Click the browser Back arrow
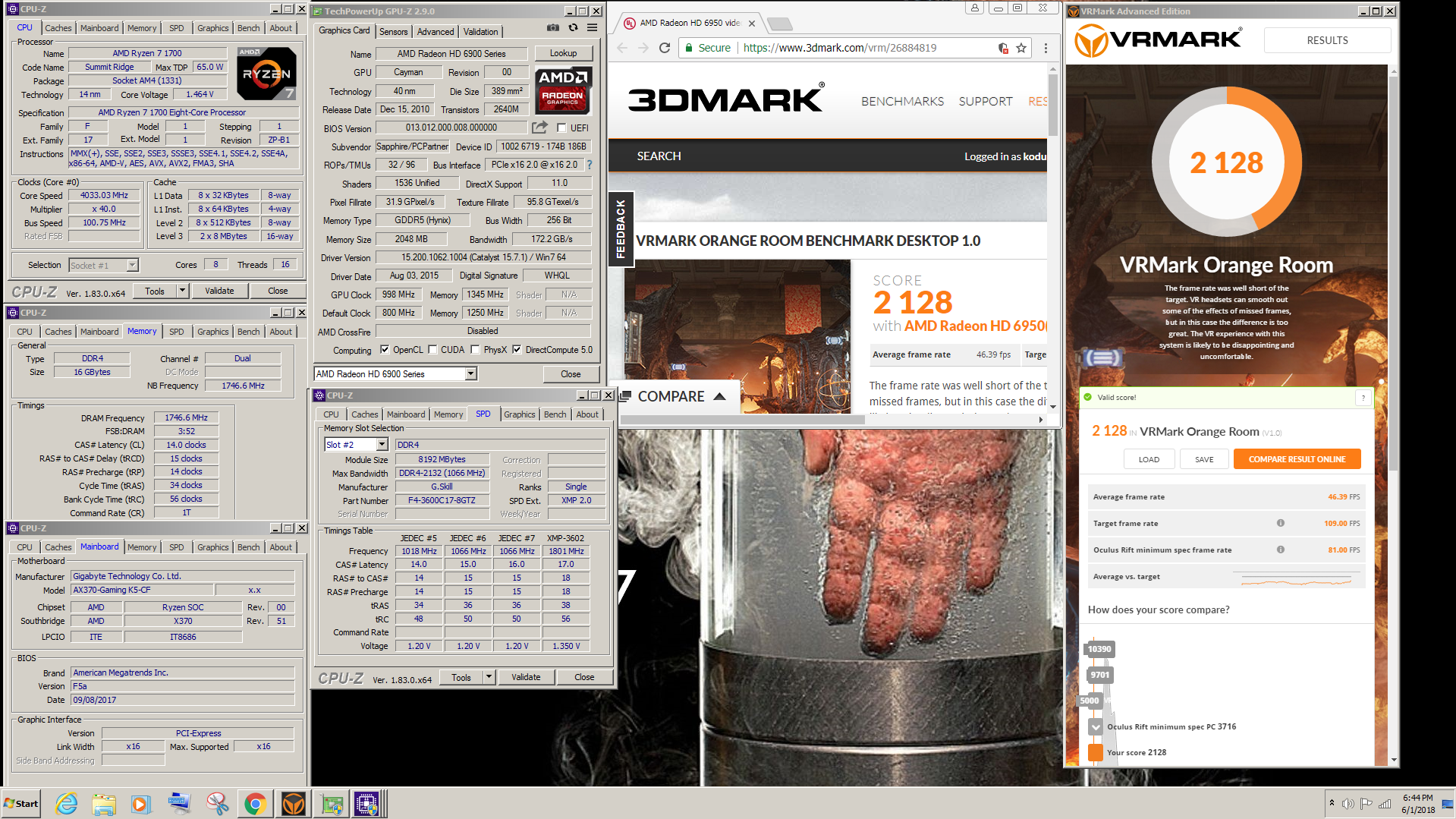The height and width of the screenshot is (819, 1456). click(622, 48)
